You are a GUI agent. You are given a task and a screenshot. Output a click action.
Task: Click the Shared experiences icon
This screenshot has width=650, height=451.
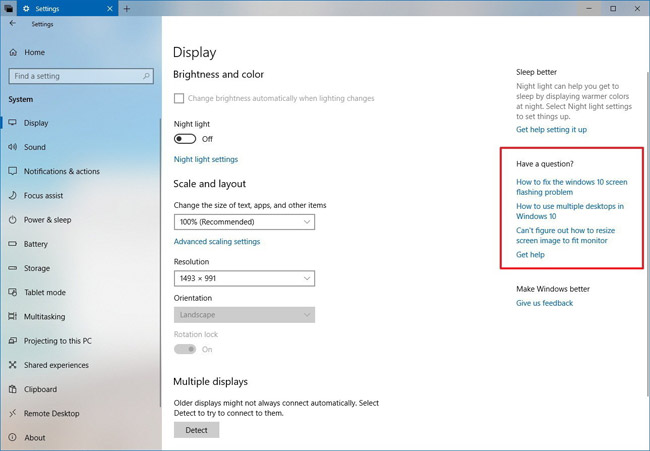[x=13, y=365]
